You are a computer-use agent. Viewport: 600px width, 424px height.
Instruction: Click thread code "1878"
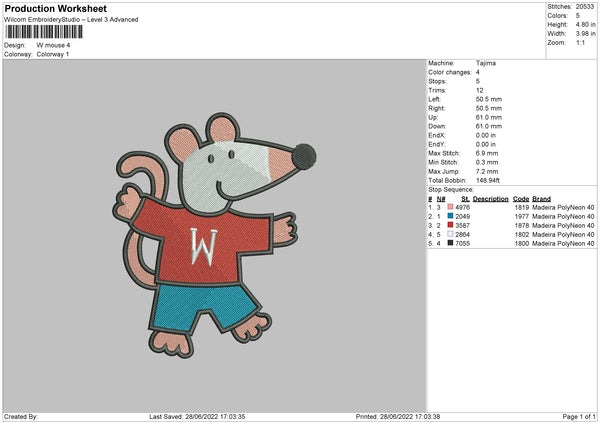tap(522, 225)
